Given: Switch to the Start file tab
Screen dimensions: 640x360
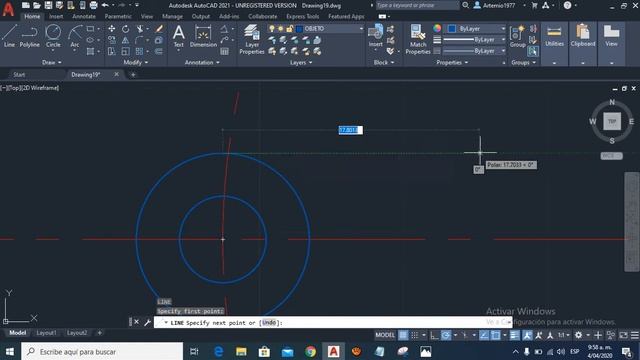Looking at the screenshot, I should [19, 75].
